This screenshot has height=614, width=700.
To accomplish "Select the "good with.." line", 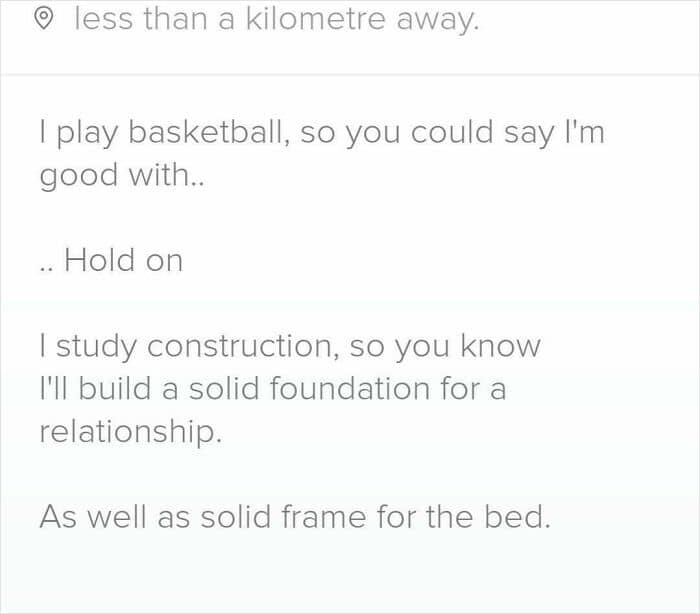I will (x=122, y=176).
